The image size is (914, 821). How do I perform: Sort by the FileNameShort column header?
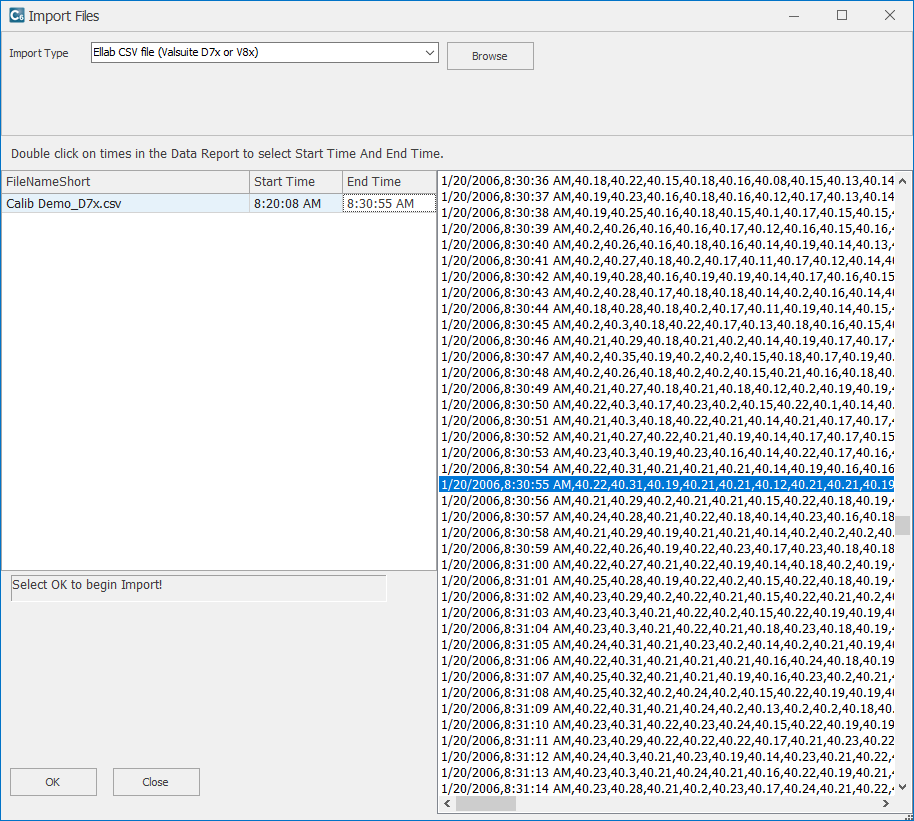pyautogui.click(x=125, y=182)
